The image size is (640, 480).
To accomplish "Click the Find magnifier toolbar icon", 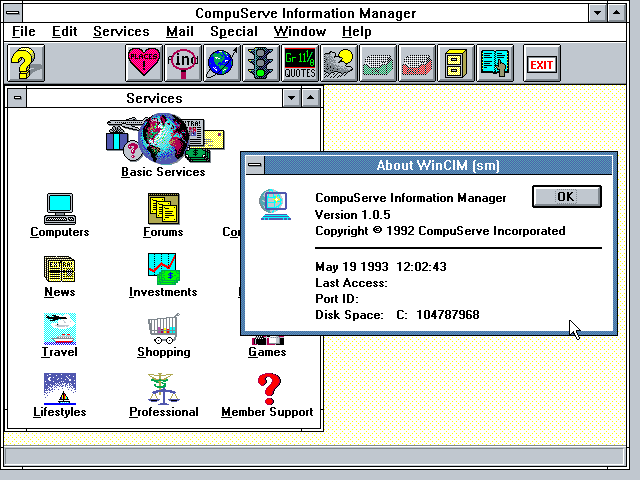I will (182, 64).
